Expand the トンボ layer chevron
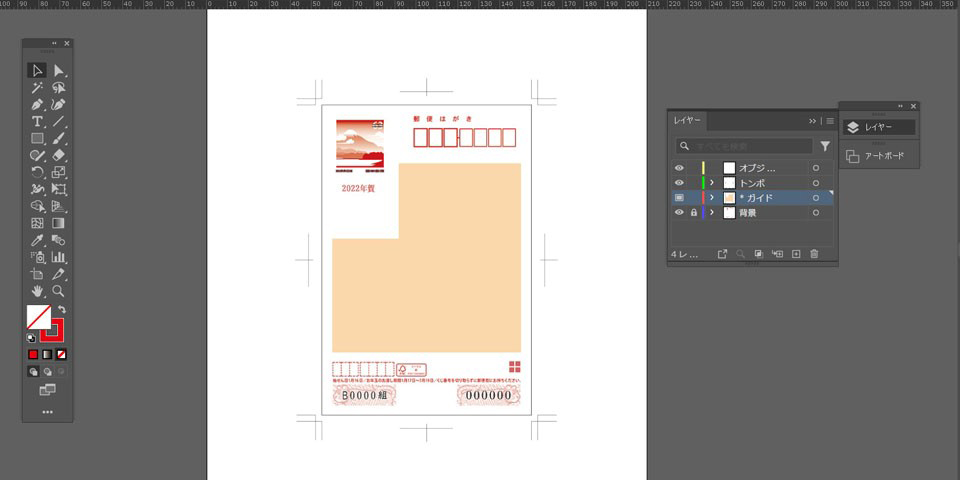This screenshot has height=480, width=960. 712,183
